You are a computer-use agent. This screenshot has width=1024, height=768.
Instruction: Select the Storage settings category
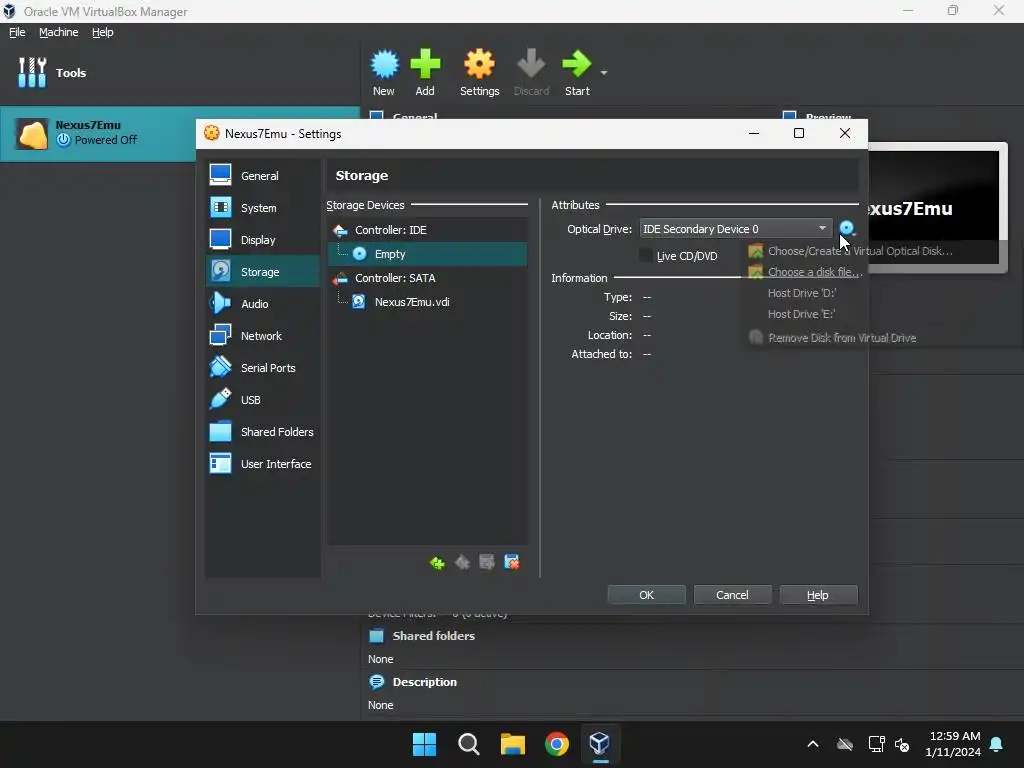point(263,272)
